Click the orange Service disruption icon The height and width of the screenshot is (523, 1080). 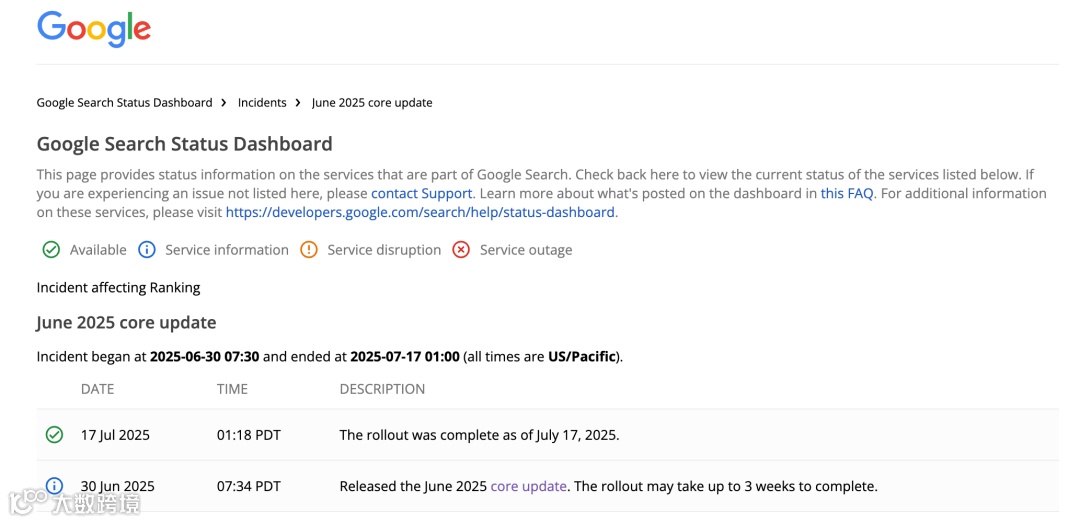click(309, 250)
